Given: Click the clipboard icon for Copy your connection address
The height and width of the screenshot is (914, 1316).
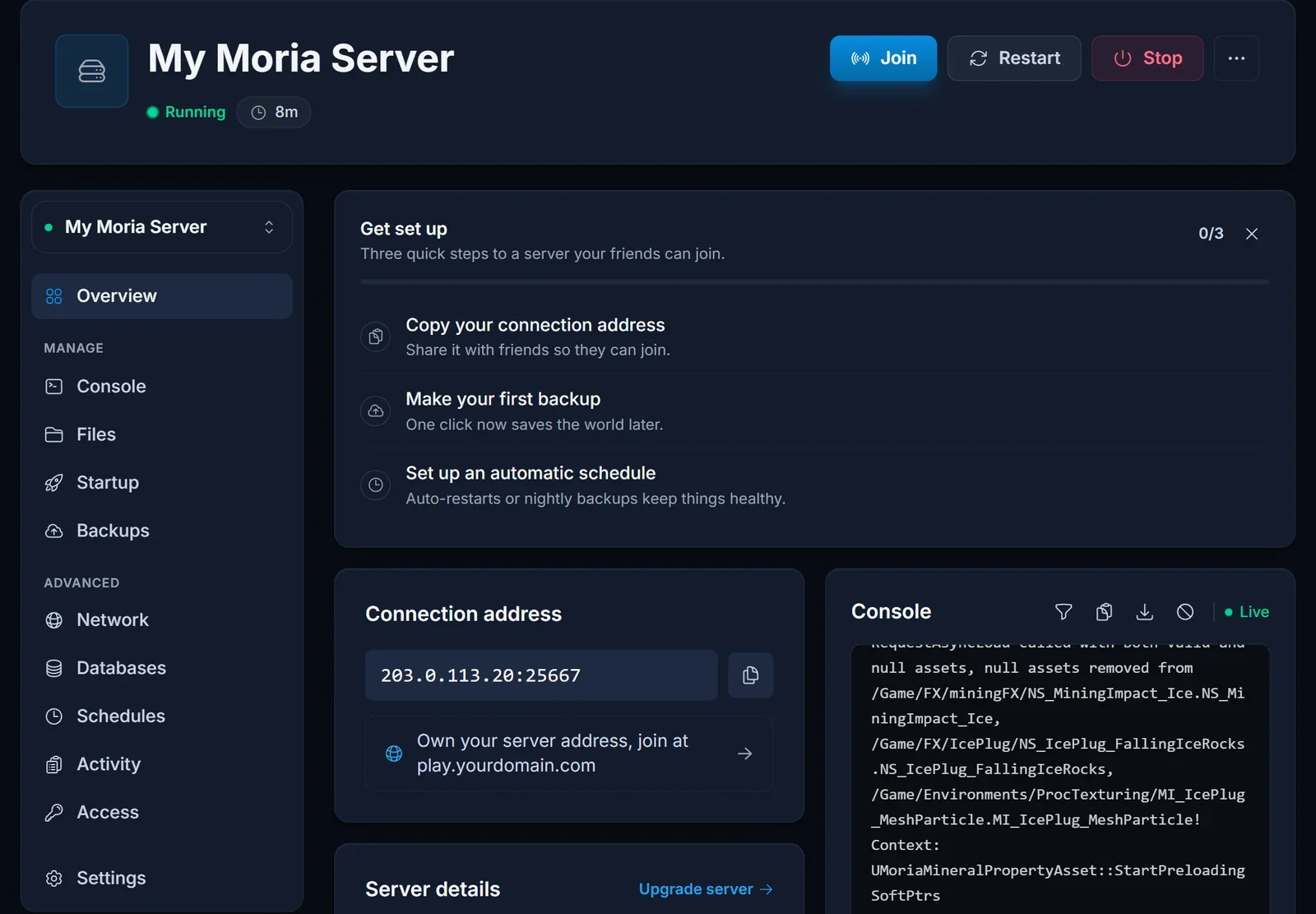Looking at the screenshot, I should coord(376,336).
